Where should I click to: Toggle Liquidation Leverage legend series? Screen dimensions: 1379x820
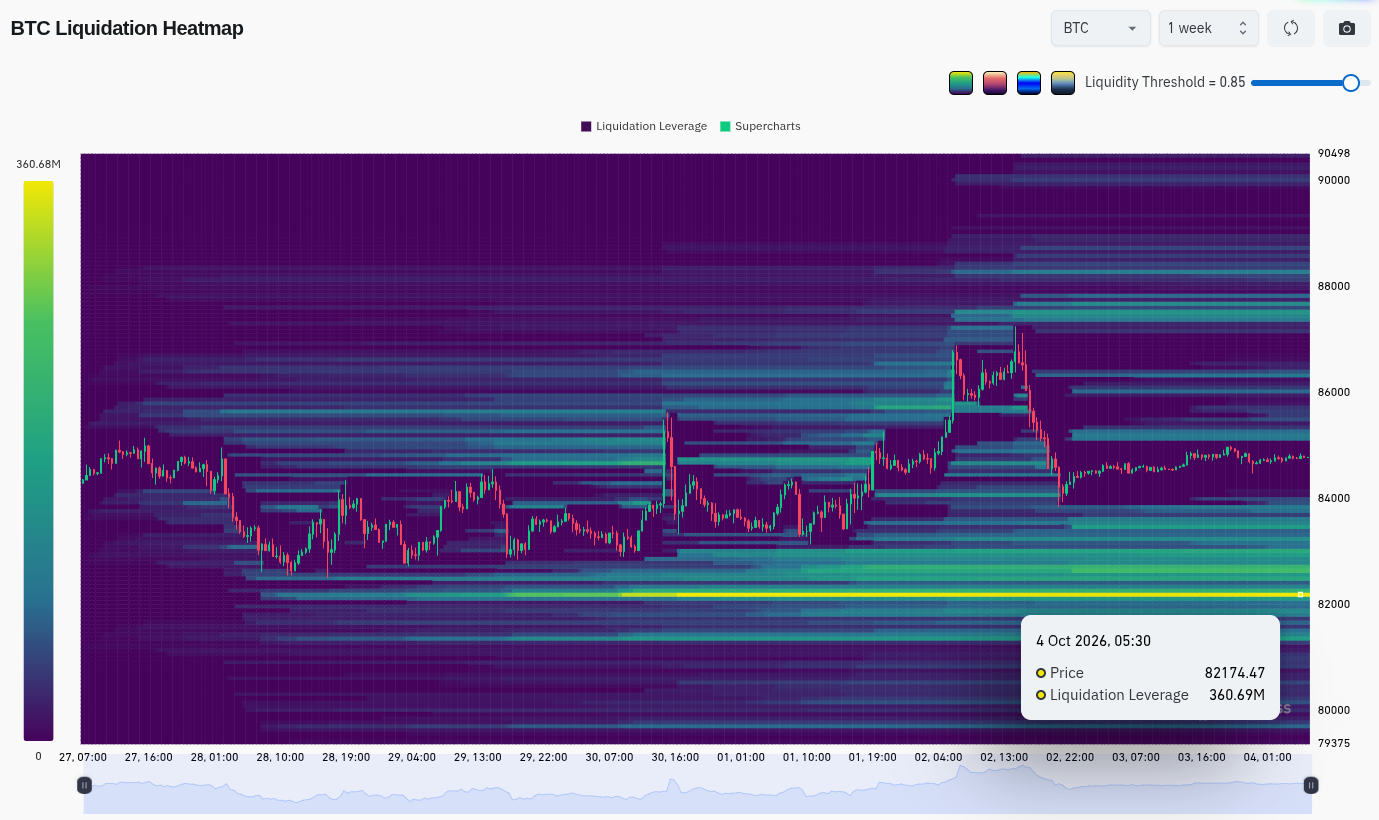coord(644,126)
